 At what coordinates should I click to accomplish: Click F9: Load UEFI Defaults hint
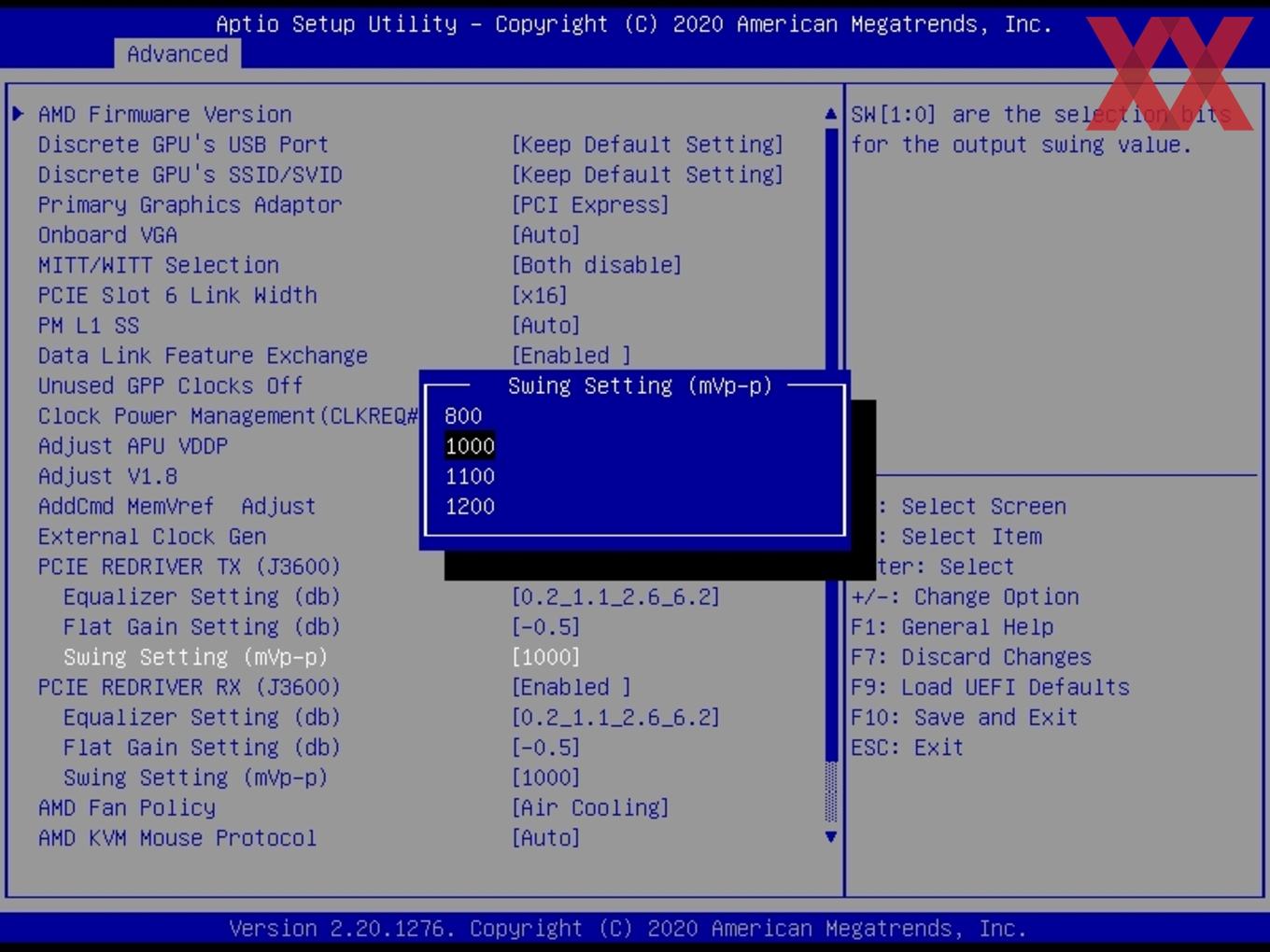pos(991,687)
